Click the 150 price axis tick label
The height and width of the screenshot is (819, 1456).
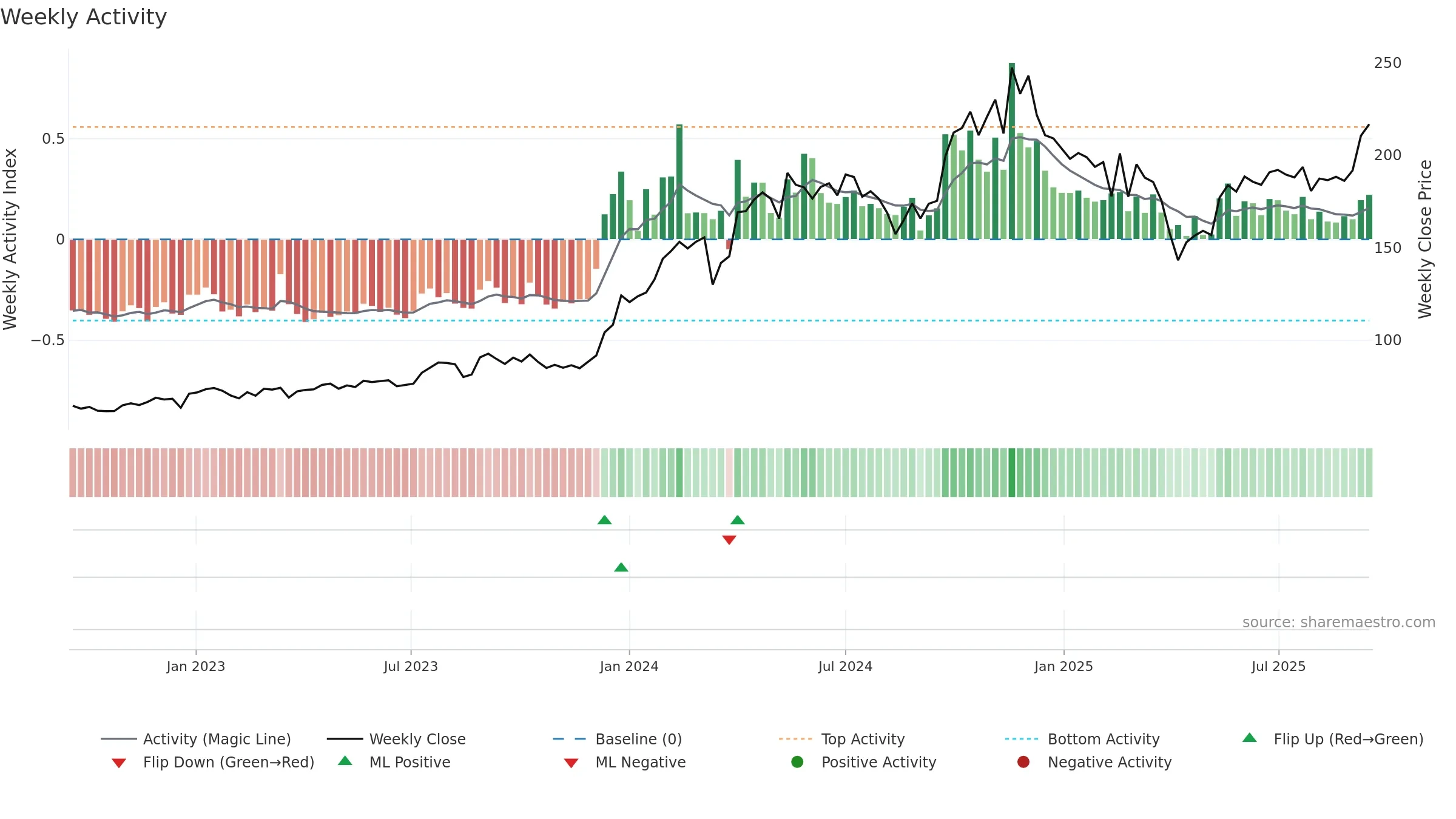(1388, 248)
